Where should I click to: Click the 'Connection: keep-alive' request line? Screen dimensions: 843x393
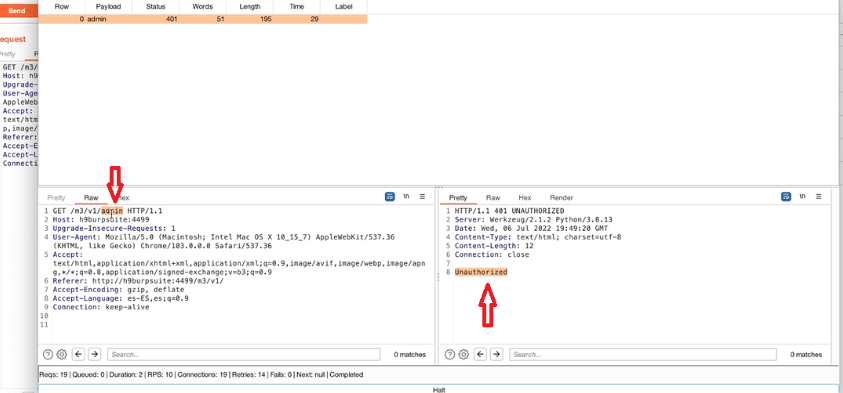click(101, 307)
